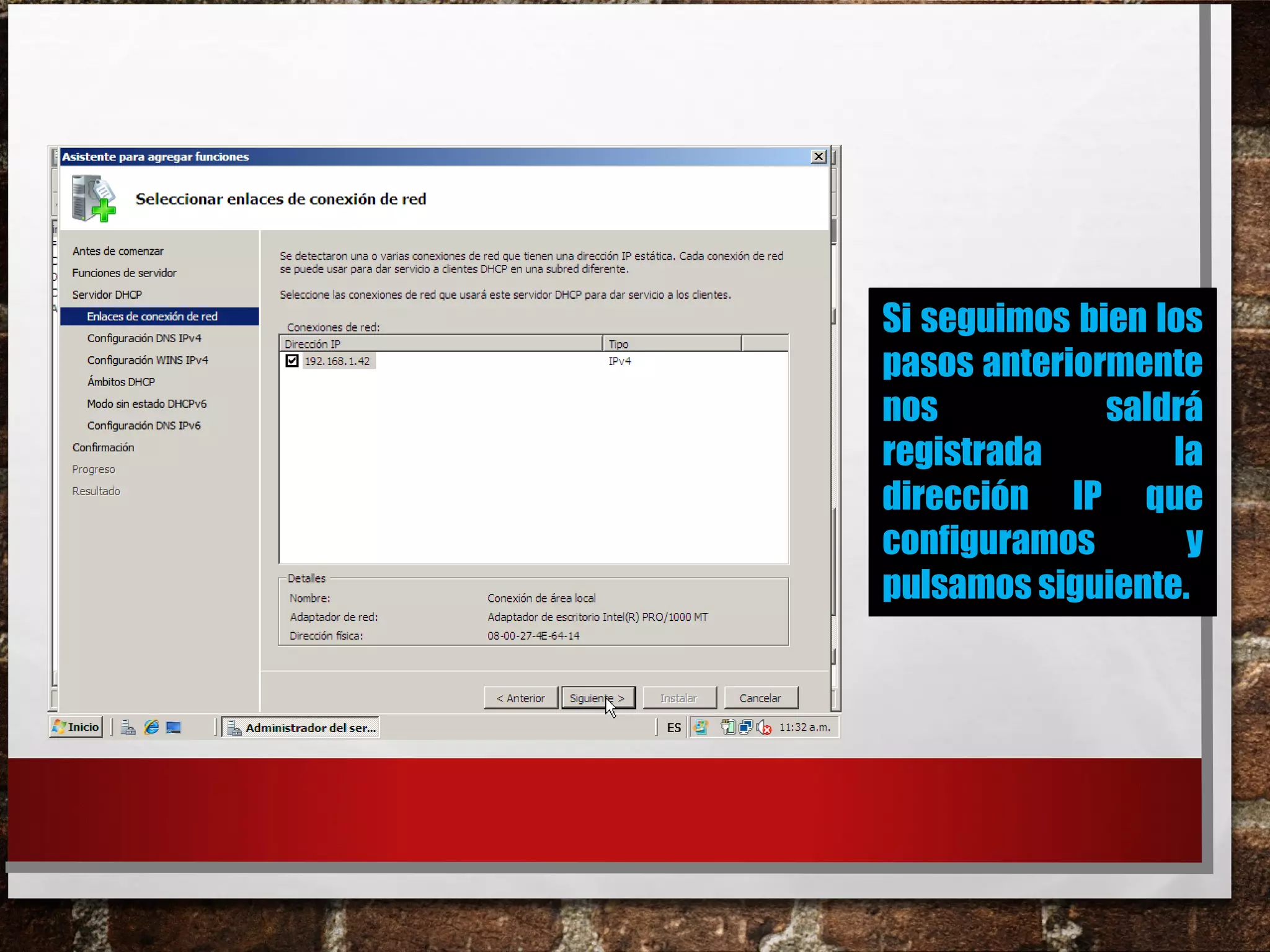Click the 11:32 a.m. clock

[x=804, y=727]
